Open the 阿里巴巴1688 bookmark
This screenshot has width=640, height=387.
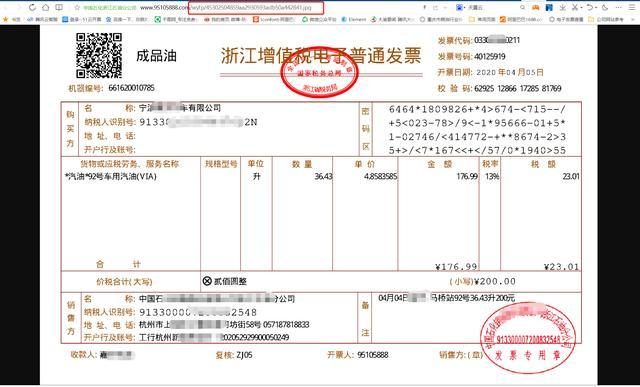(521, 19)
